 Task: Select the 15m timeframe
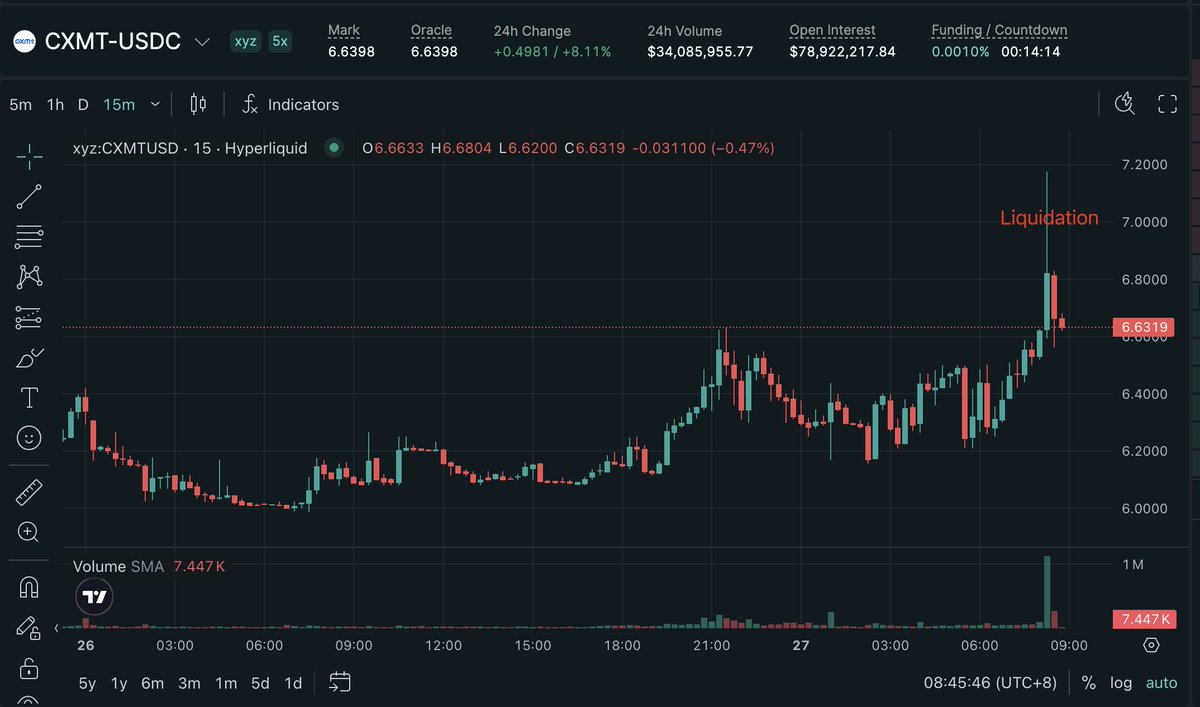[119, 104]
